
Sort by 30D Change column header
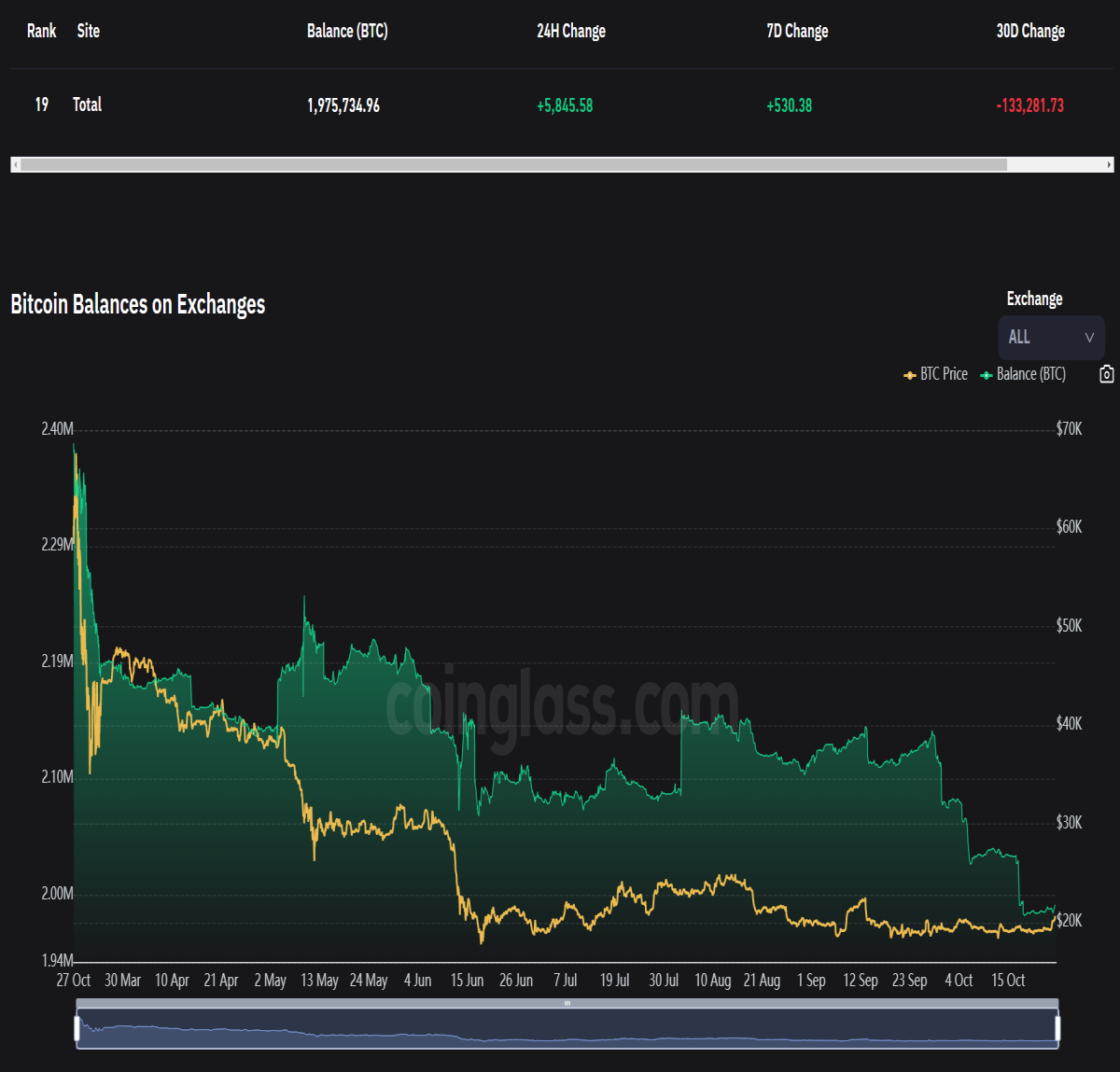pos(1030,31)
